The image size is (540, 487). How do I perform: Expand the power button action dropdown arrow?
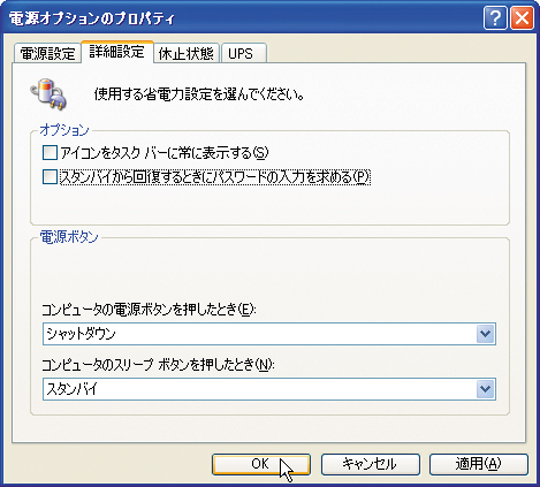point(485,333)
